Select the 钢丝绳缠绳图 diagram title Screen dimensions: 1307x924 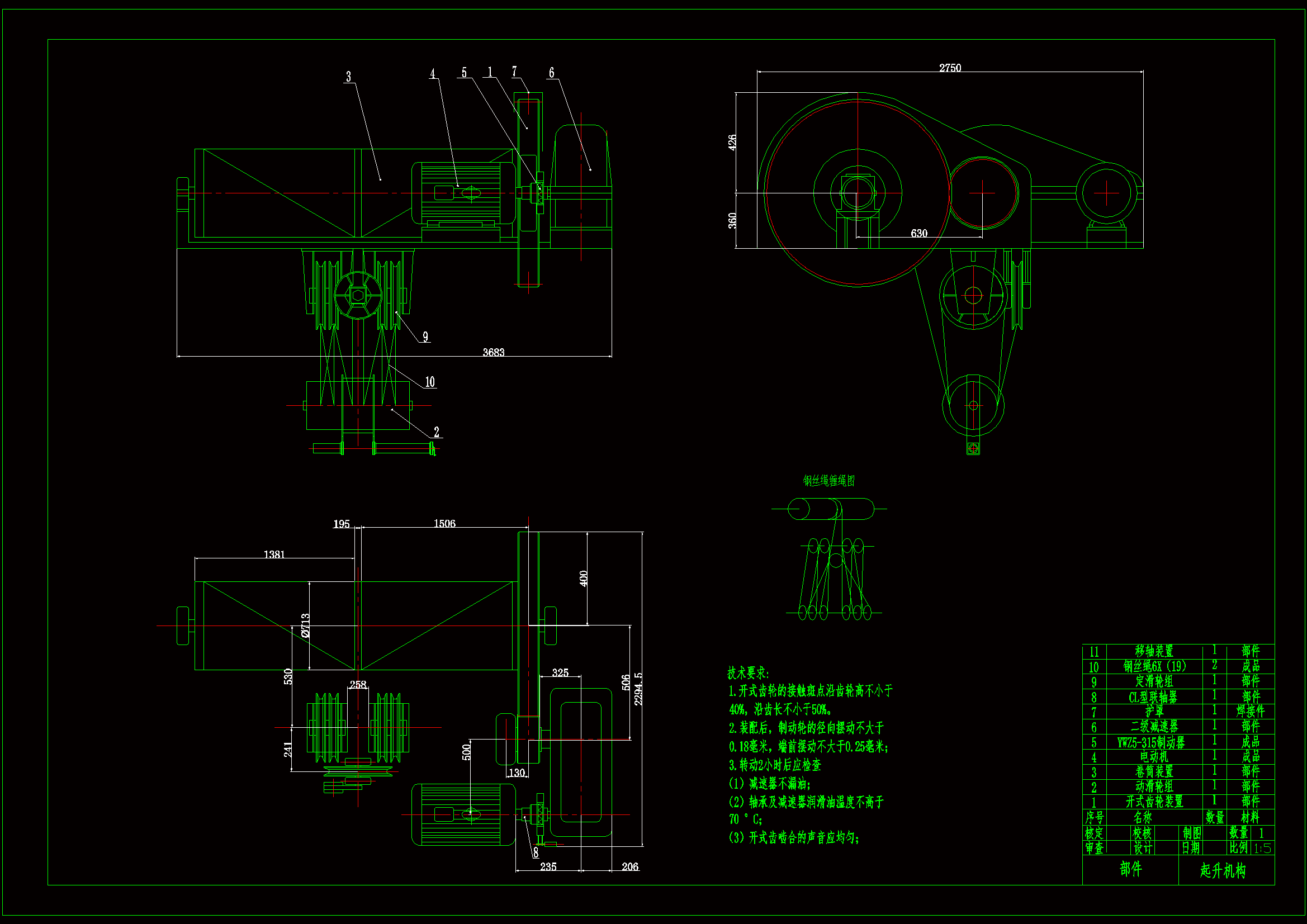(829, 481)
